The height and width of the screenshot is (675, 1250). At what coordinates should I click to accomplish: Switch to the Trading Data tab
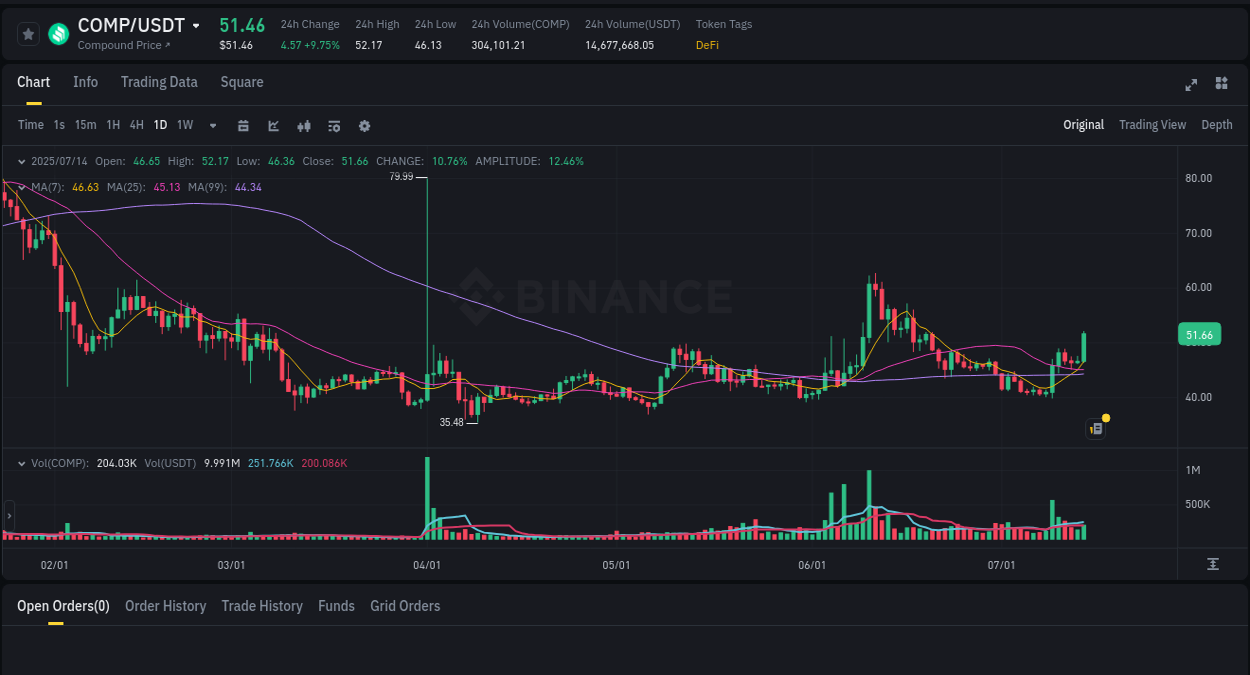(159, 82)
